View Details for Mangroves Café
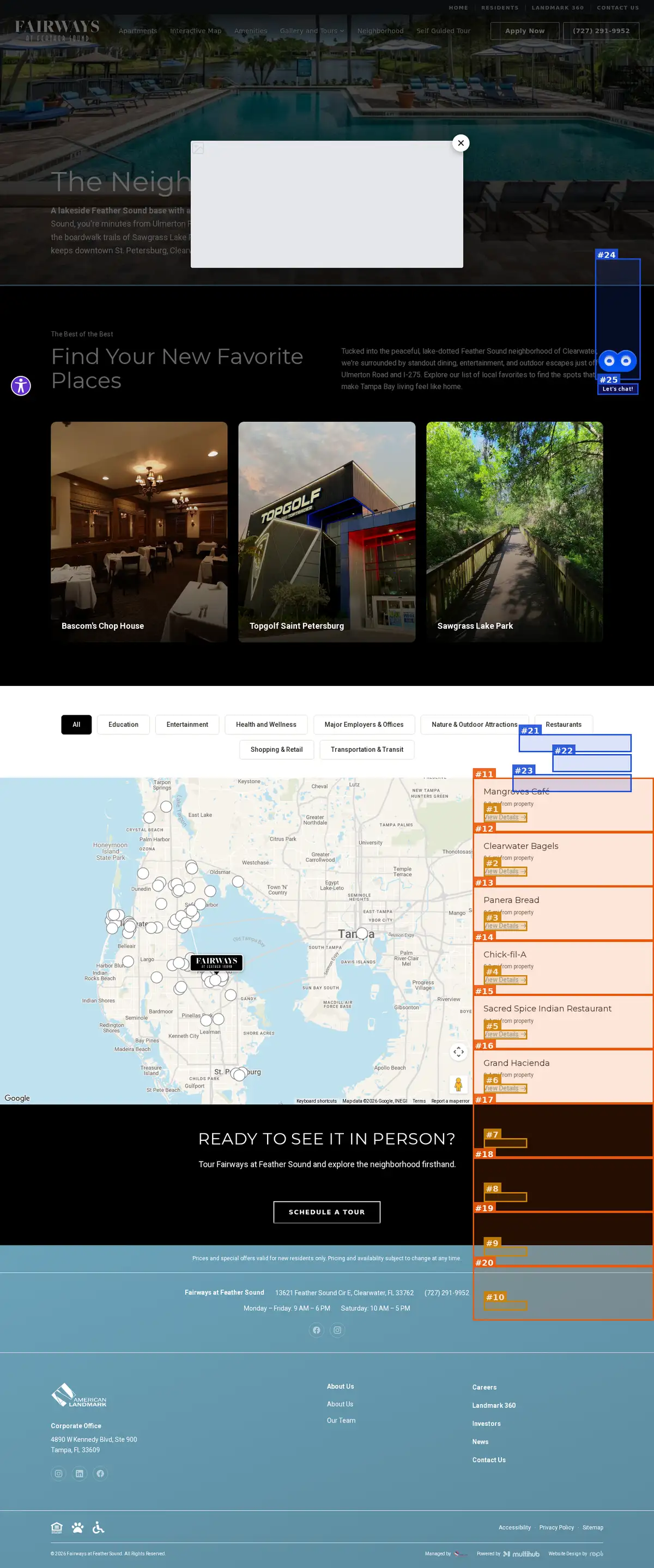This screenshot has height=1568, width=654. (505, 817)
